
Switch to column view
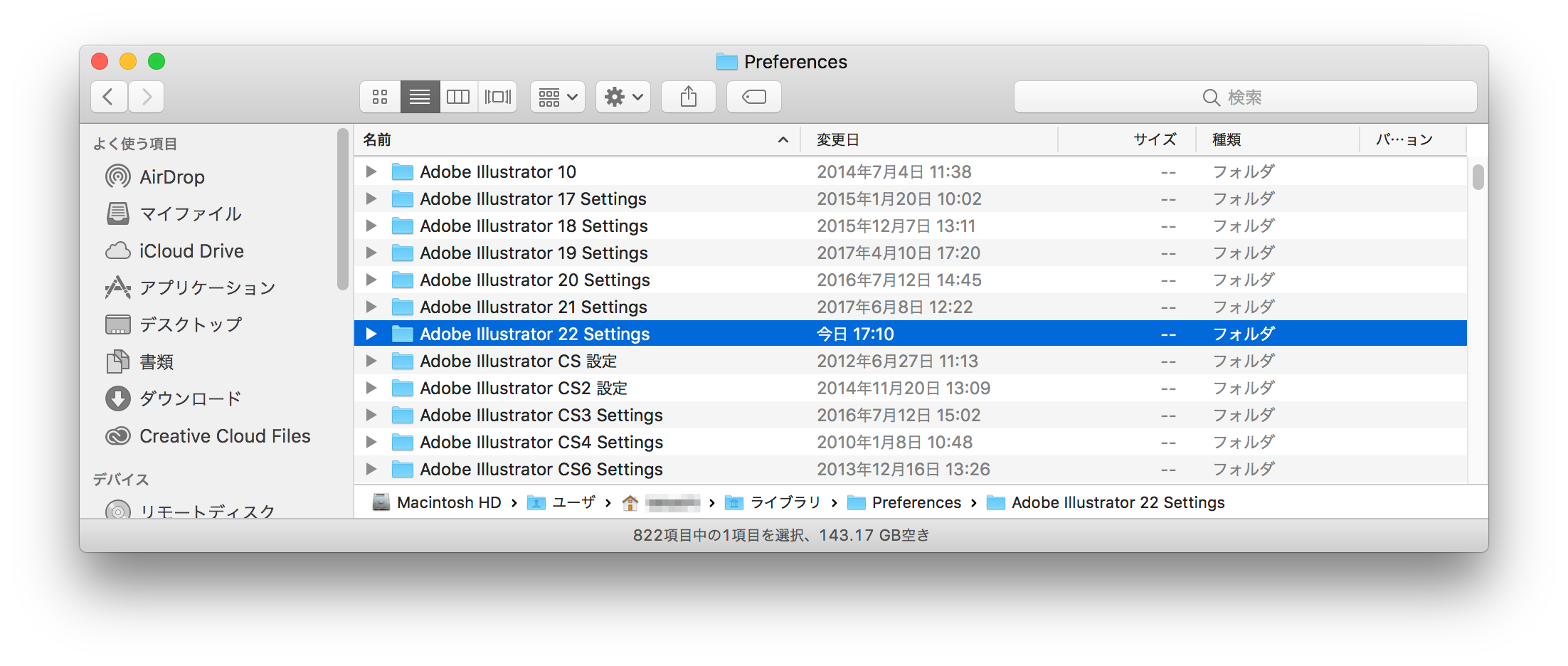(458, 97)
